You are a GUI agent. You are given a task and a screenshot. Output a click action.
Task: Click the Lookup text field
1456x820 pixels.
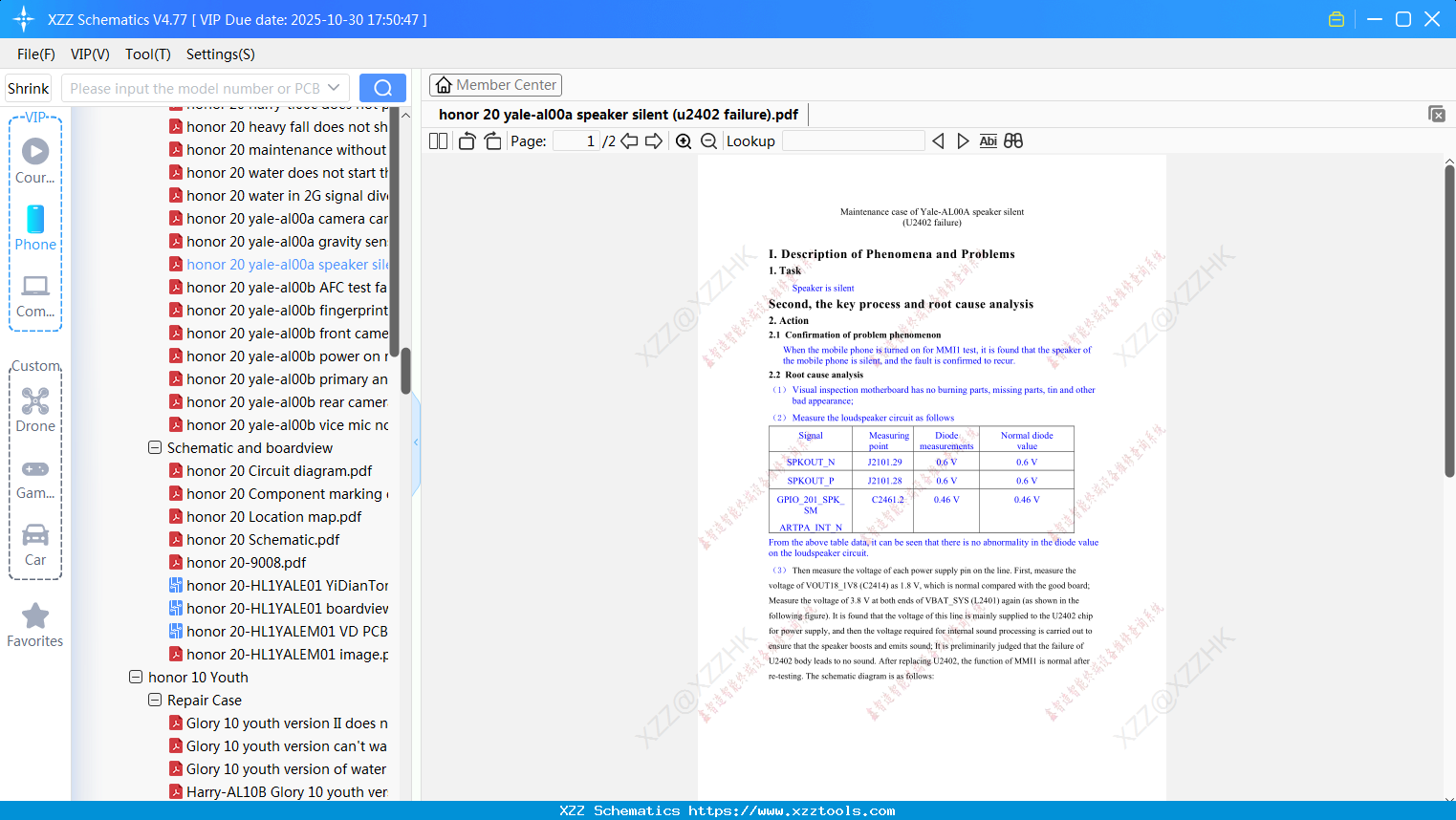(854, 141)
